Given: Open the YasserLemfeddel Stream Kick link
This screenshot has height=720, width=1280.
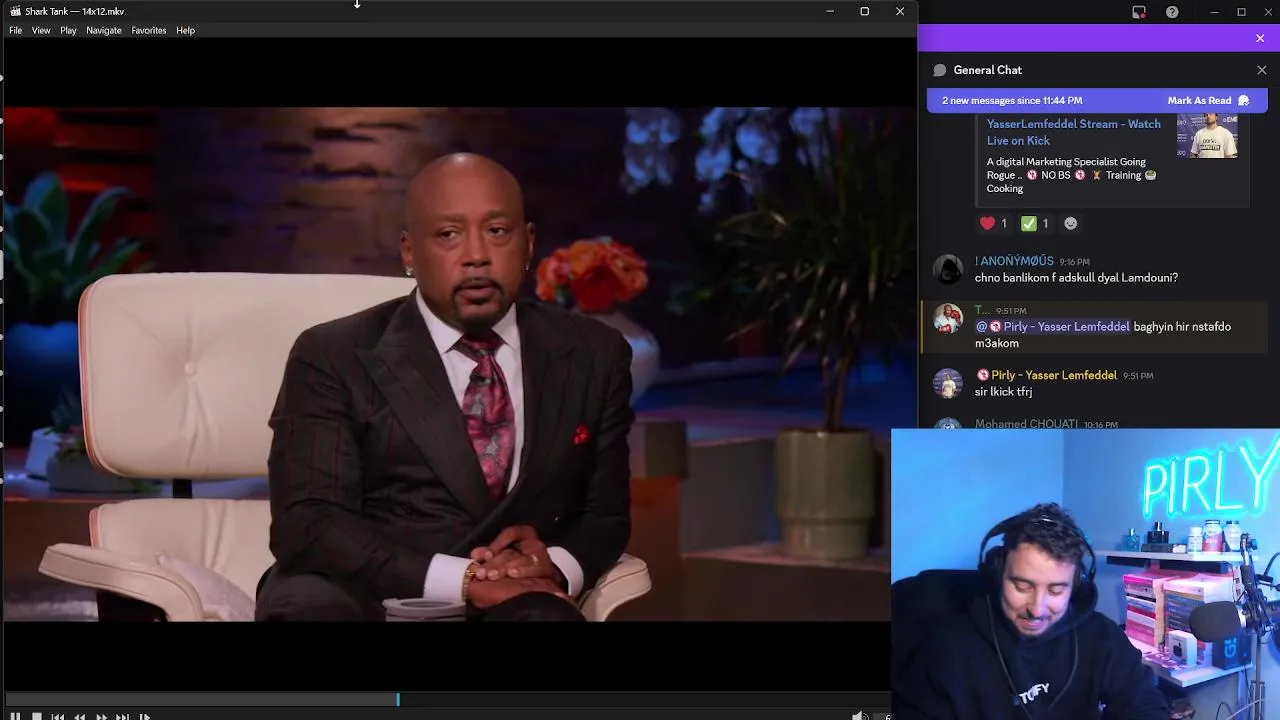Looking at the screenshot, I should [x=1074, y=132].
